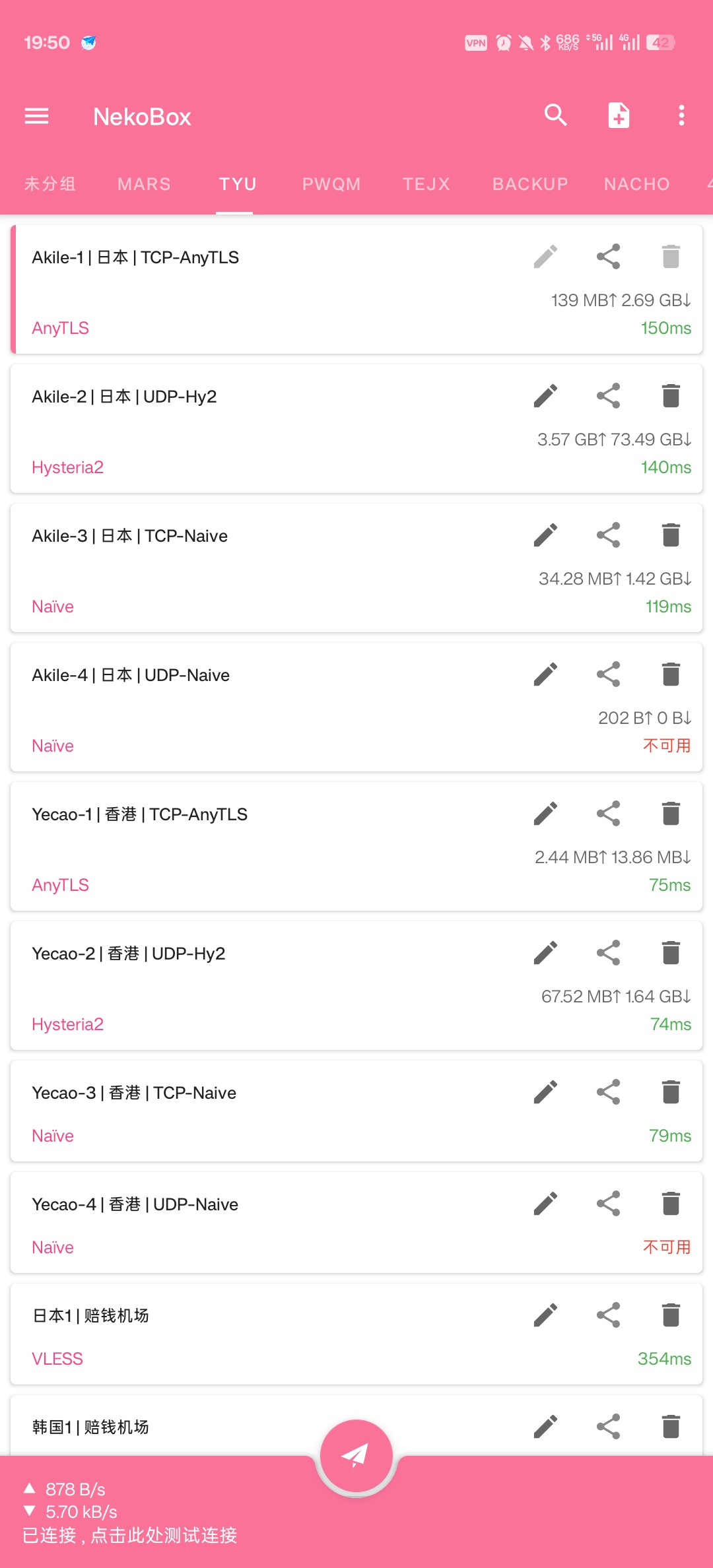Open the three-dot overflow menu
The height and width of the screenshot is (1568, 713).
coord(681,115)
